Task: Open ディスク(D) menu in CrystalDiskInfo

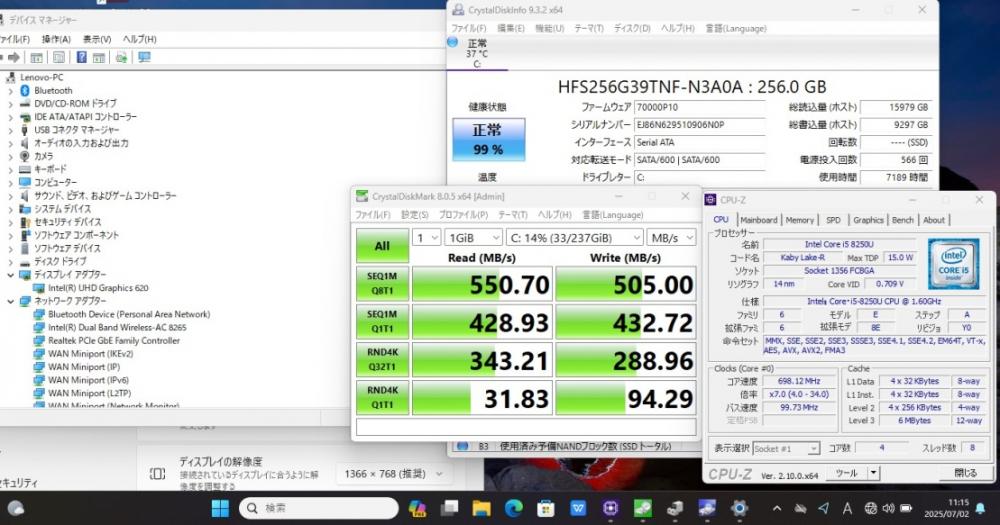Action: [x=632, y=29]
